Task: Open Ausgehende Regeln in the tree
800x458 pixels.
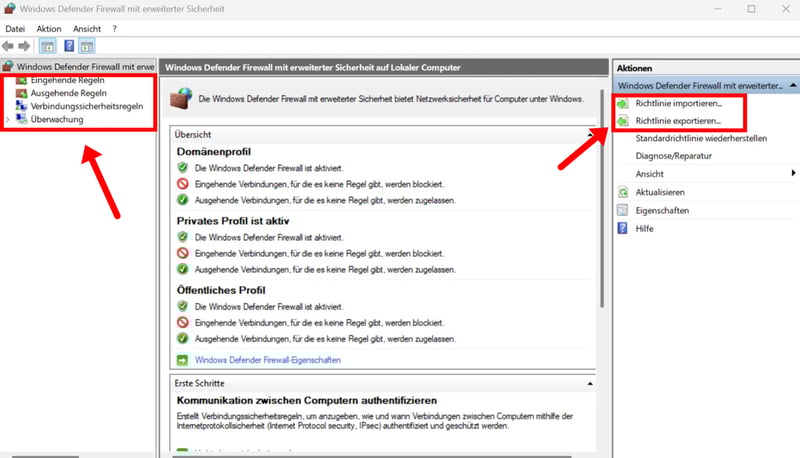Action: click(68, 93)
